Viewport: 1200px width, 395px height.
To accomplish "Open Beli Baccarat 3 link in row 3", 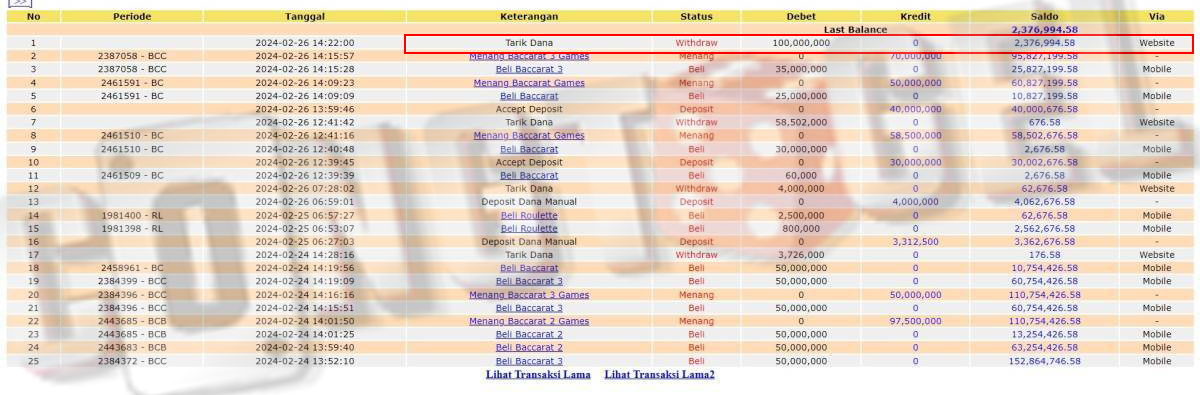I will [x=529, y=69].
